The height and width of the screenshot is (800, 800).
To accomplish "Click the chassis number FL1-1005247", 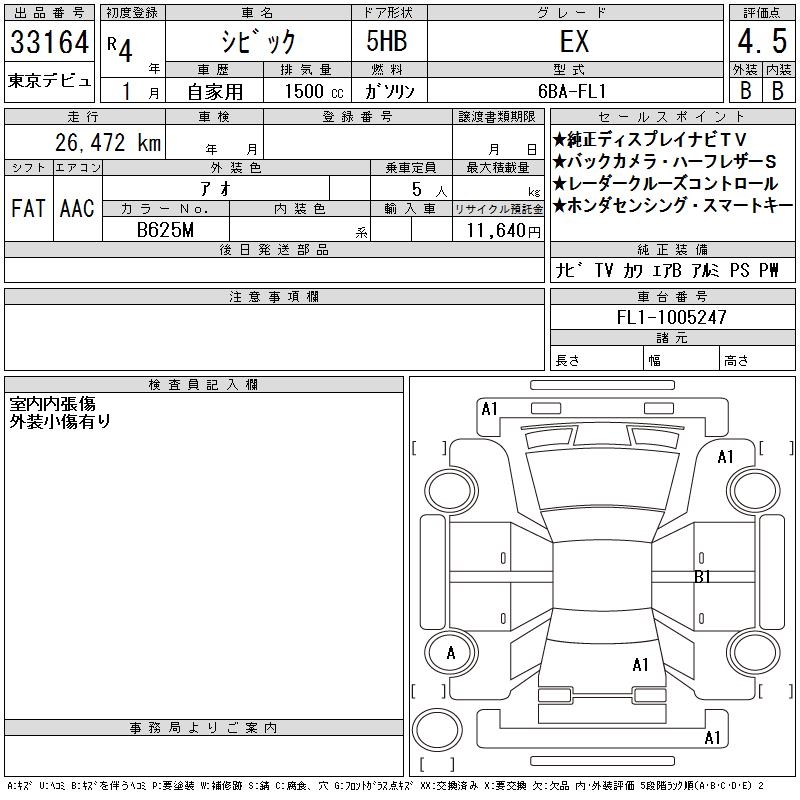I will (672, 317).
